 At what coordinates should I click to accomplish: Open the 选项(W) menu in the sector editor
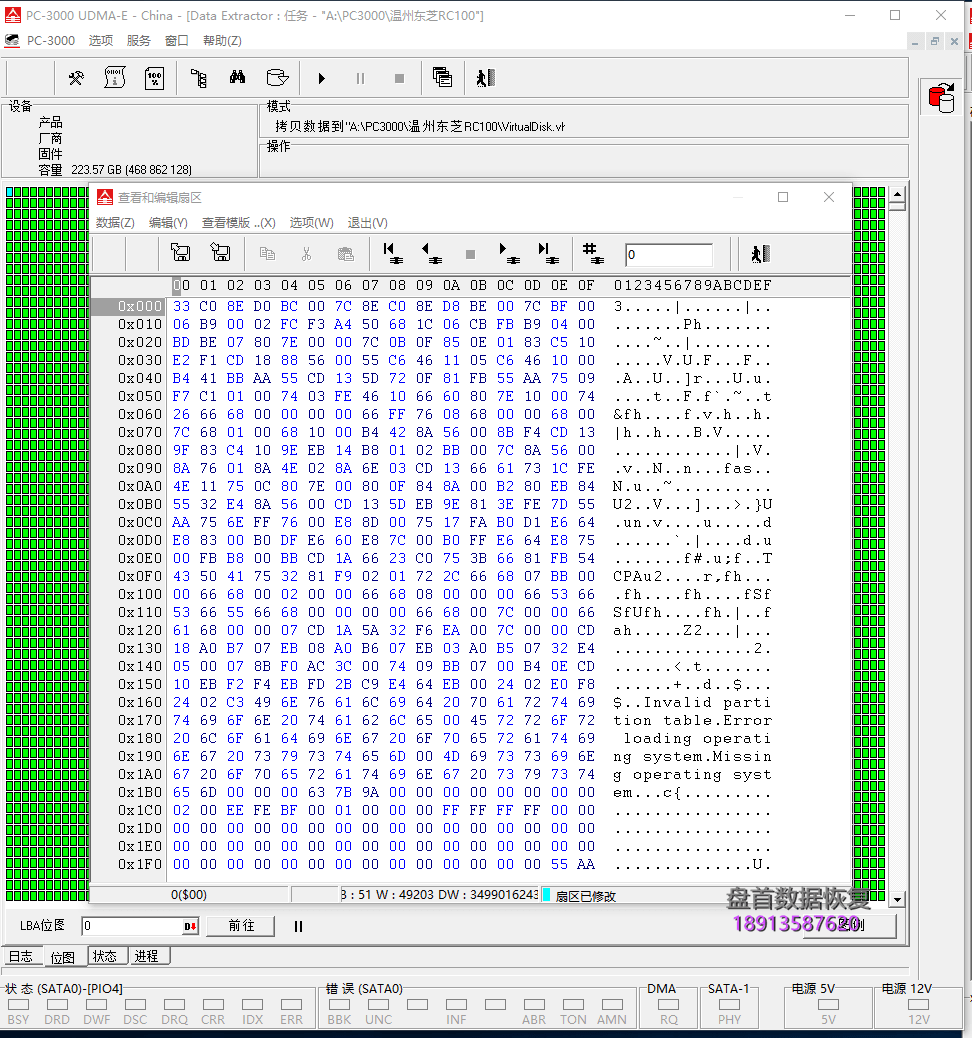tap(311, 223)
